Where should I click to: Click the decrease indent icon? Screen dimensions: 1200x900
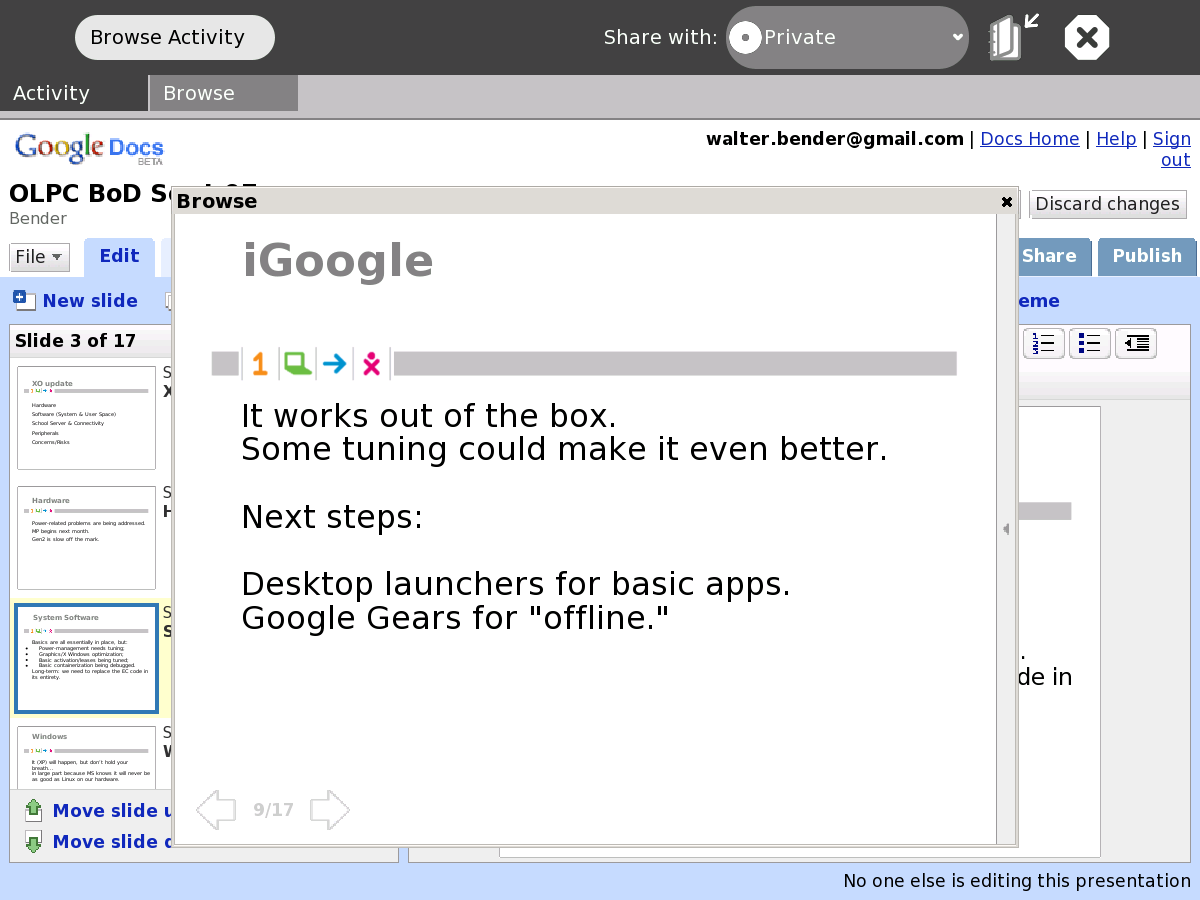click(1135, 343)
